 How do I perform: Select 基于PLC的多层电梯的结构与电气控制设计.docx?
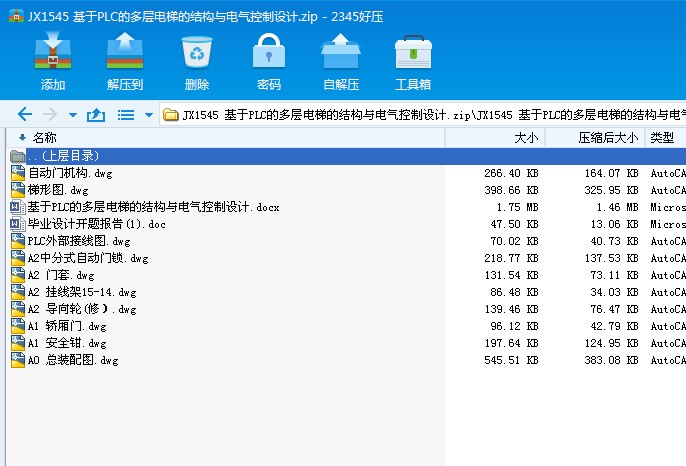[x=153, y=207]
